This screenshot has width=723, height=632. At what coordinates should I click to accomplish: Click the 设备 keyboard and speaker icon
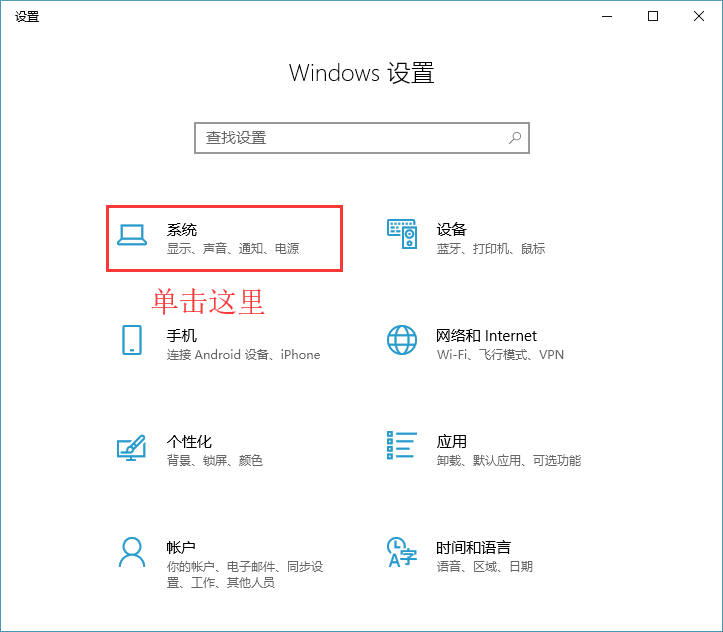pyautogui.click(x=402, y=234)
